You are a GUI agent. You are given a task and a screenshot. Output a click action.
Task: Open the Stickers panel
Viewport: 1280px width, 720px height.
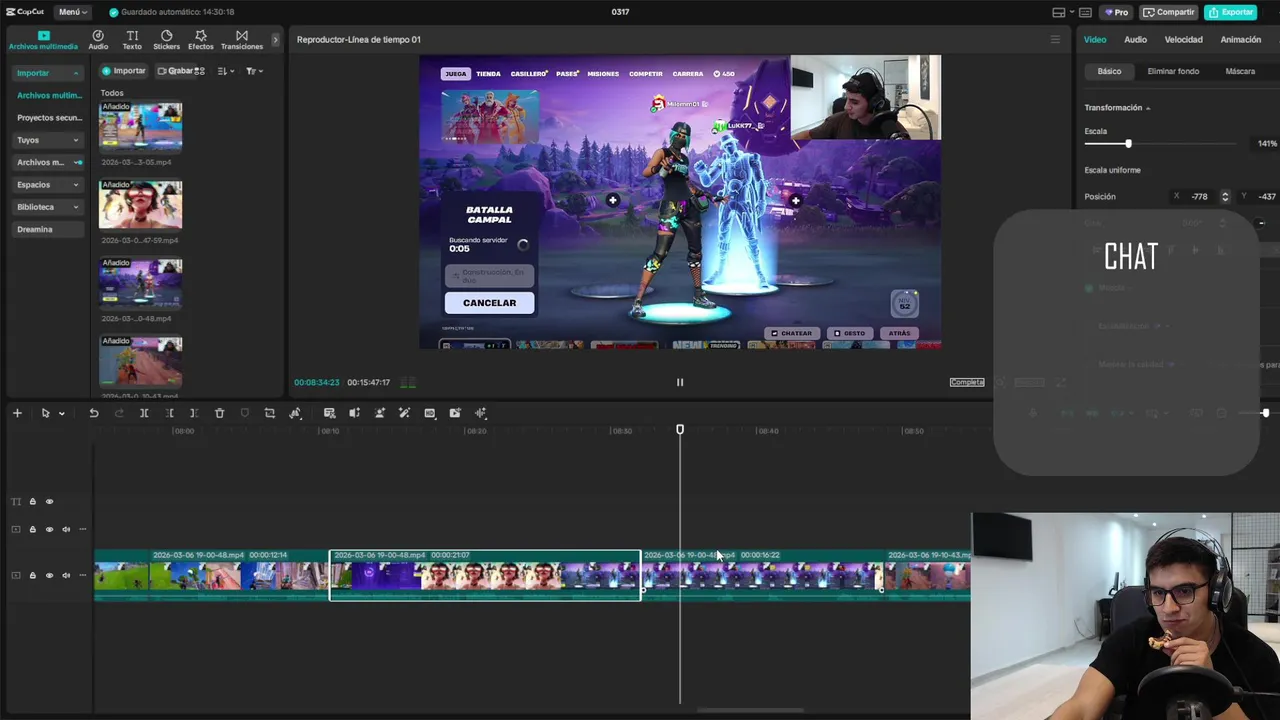click(166, 40)
